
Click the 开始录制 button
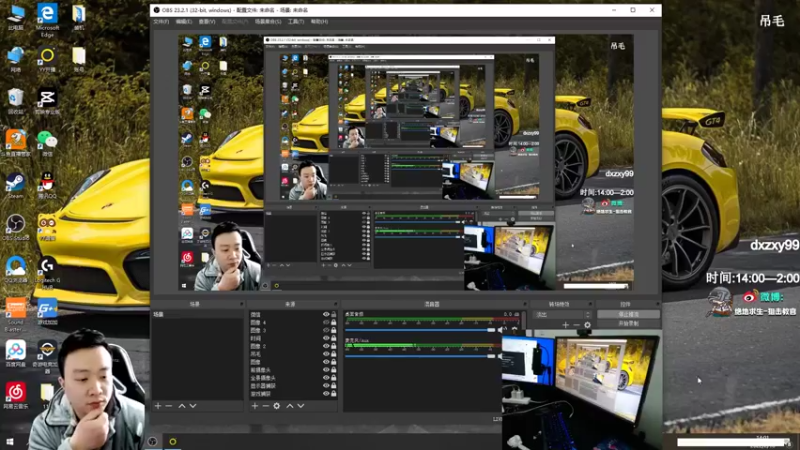tap(627, 323)
